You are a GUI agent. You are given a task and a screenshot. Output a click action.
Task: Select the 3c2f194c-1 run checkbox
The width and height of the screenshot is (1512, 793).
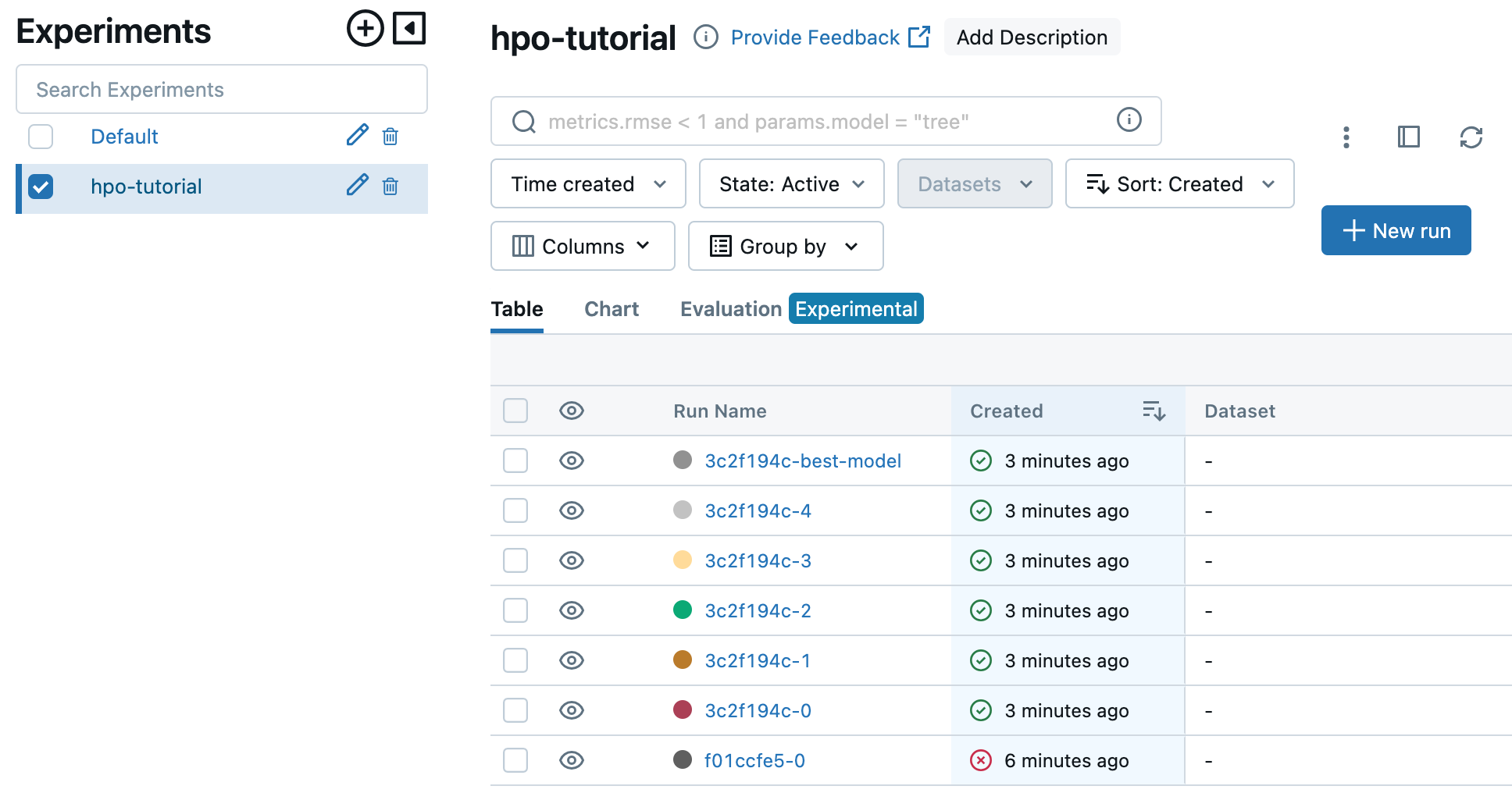pyautogui.click(x=515, y=660)
